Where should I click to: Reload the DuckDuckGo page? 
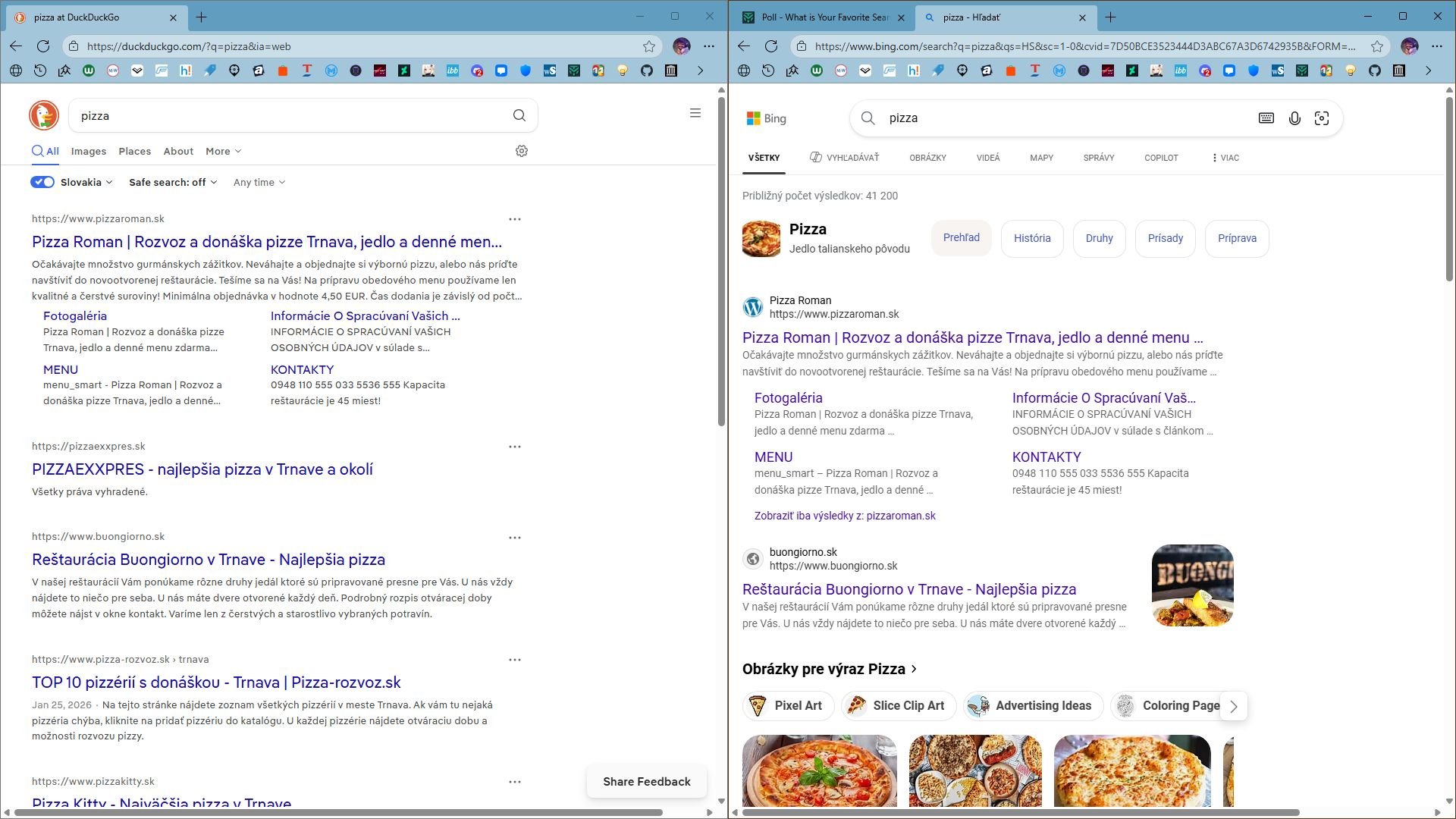coord(43,46)
